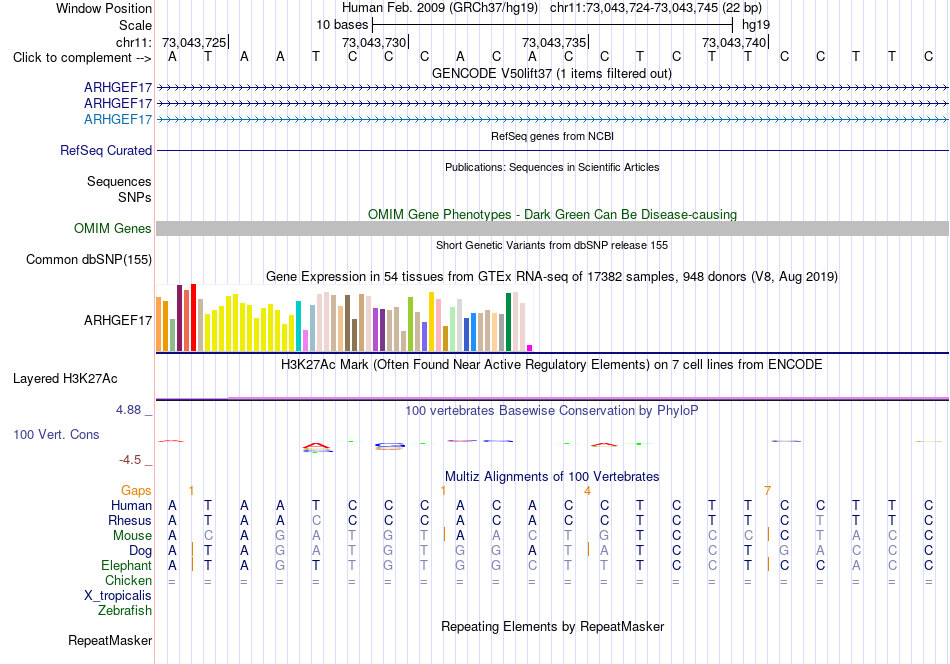
Task: Click the 'Repeating Elements by RepeatMasker' title
Action: click(x=552, y=626)
